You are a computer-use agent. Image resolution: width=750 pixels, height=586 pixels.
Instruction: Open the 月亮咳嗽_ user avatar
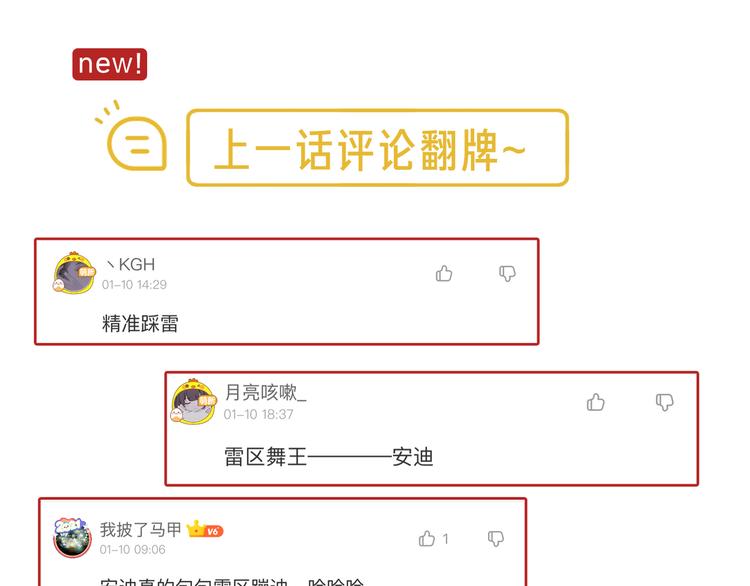pos(193,401)
